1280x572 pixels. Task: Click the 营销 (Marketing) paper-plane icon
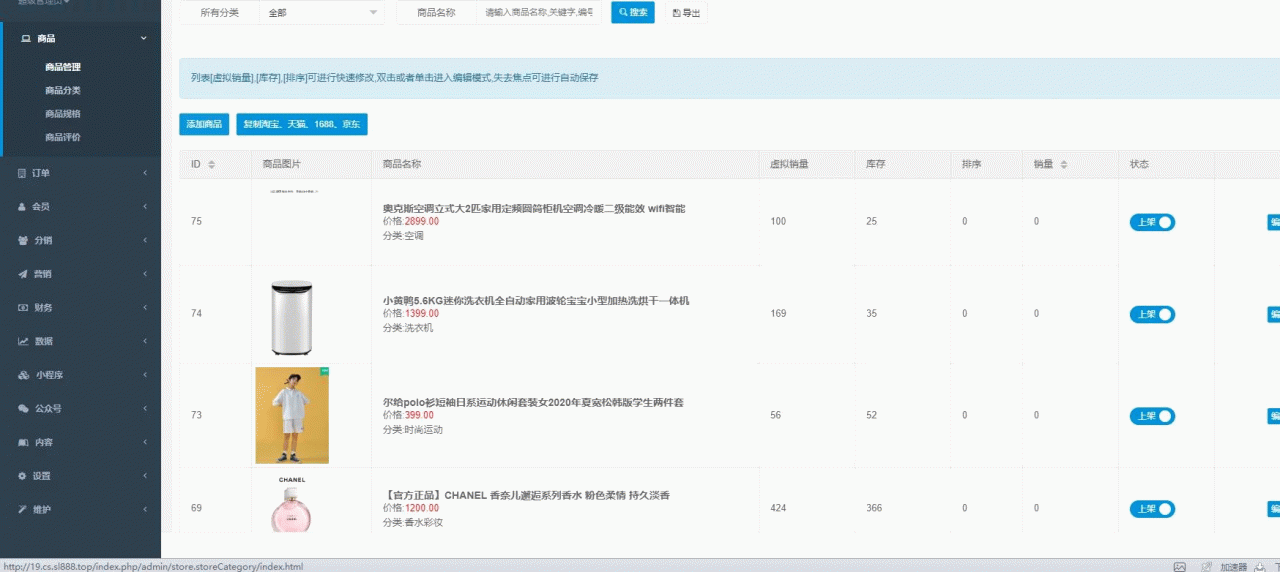(x=22, y=274)
